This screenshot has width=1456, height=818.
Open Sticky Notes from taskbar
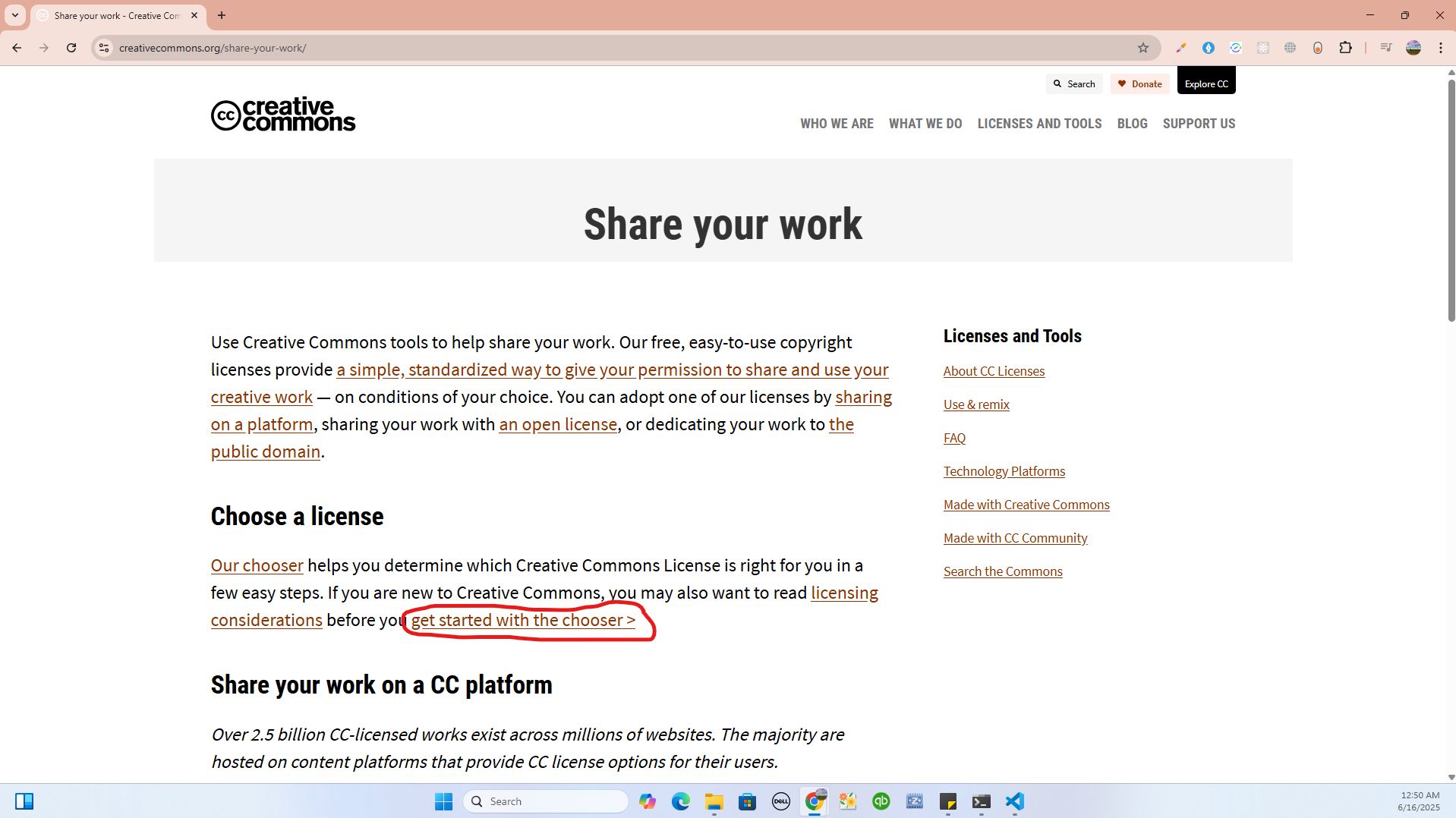tap(948, 801)
